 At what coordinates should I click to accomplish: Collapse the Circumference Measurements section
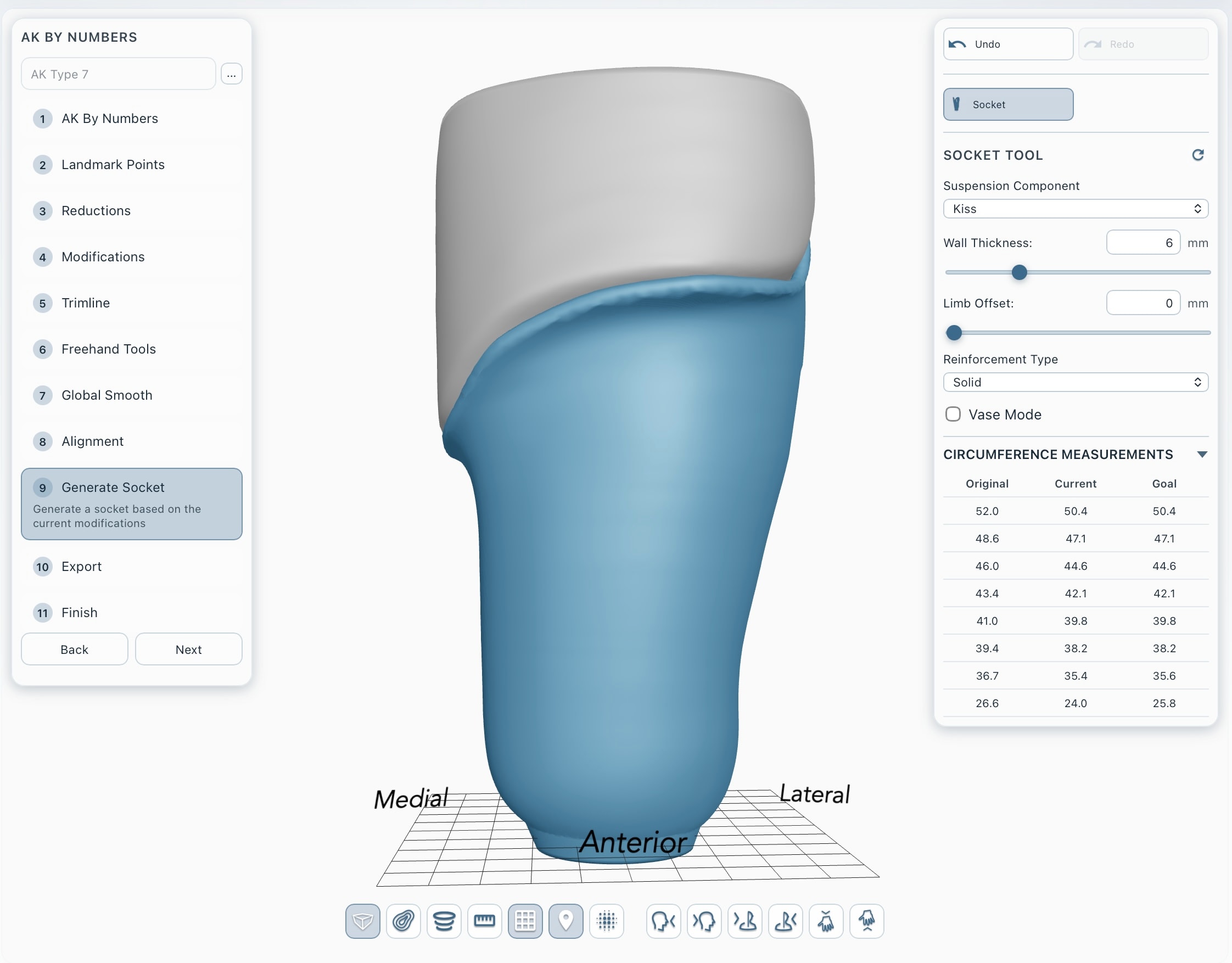pyautogui.click(x=1202, y=454)
